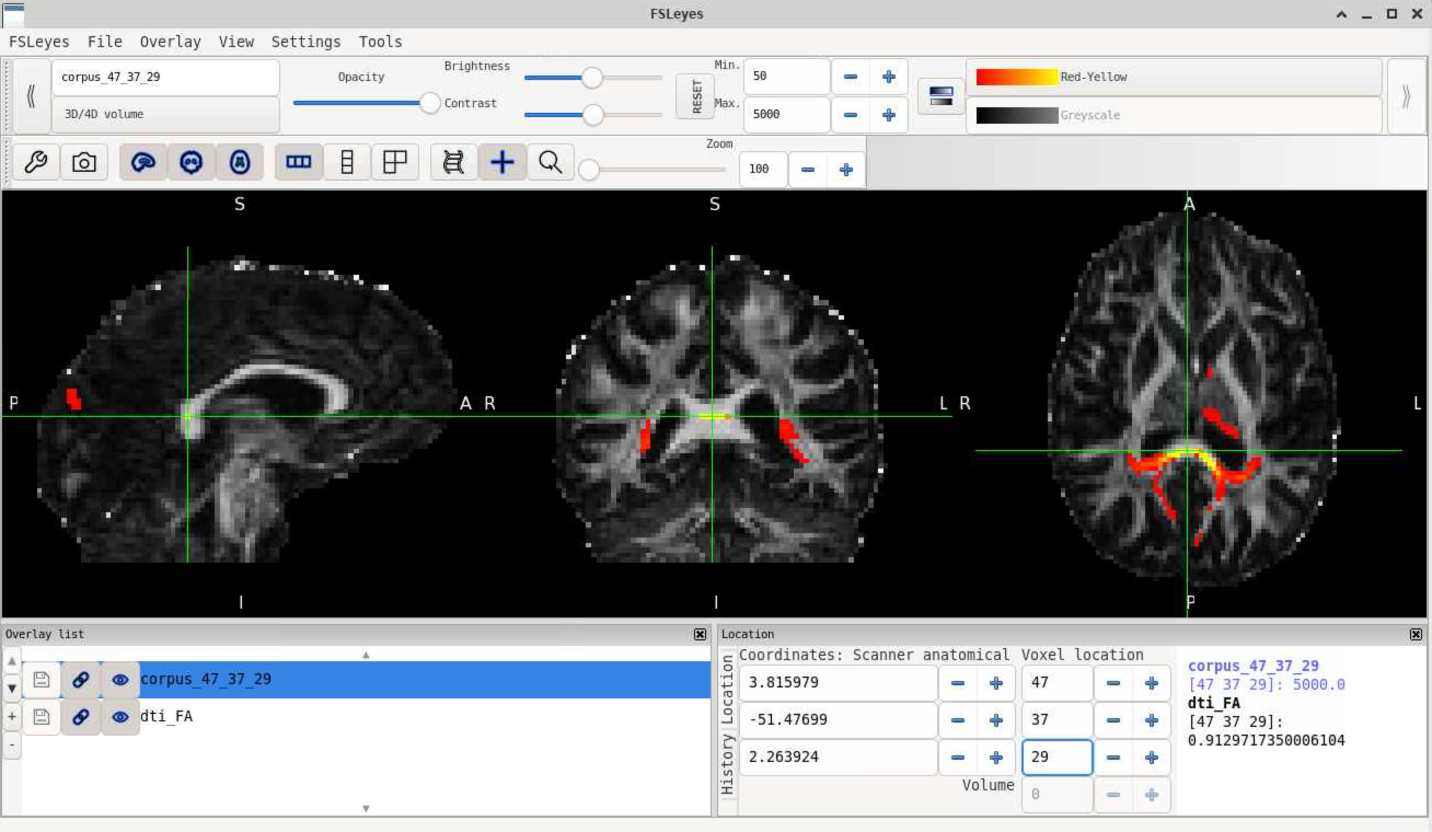Switch to History tab in Location panel
This screenshot has height=832, width=1432.
[x=727, y=765]
